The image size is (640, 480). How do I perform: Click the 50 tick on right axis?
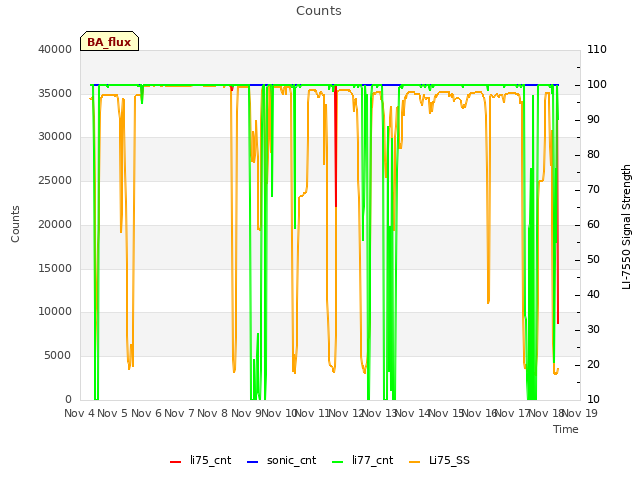pos(593,260)
